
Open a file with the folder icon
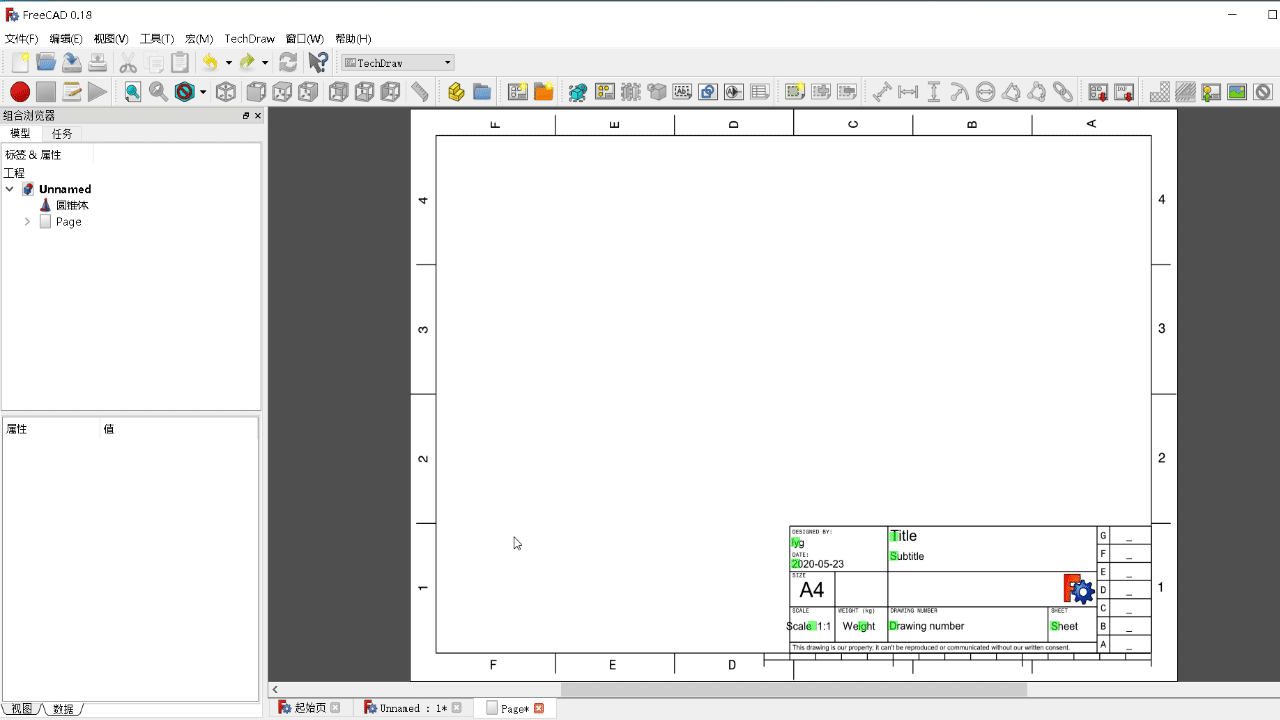[x=45, y=62]
